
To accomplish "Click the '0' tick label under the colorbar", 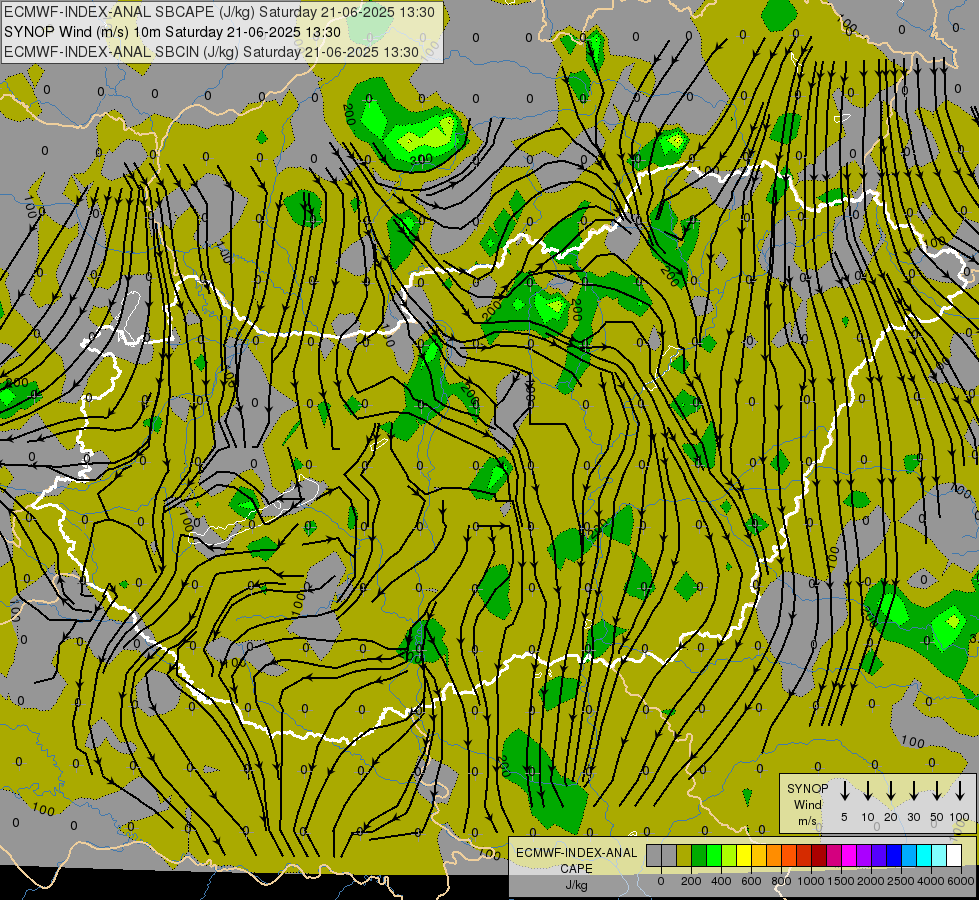I will [x=661, y=881].
